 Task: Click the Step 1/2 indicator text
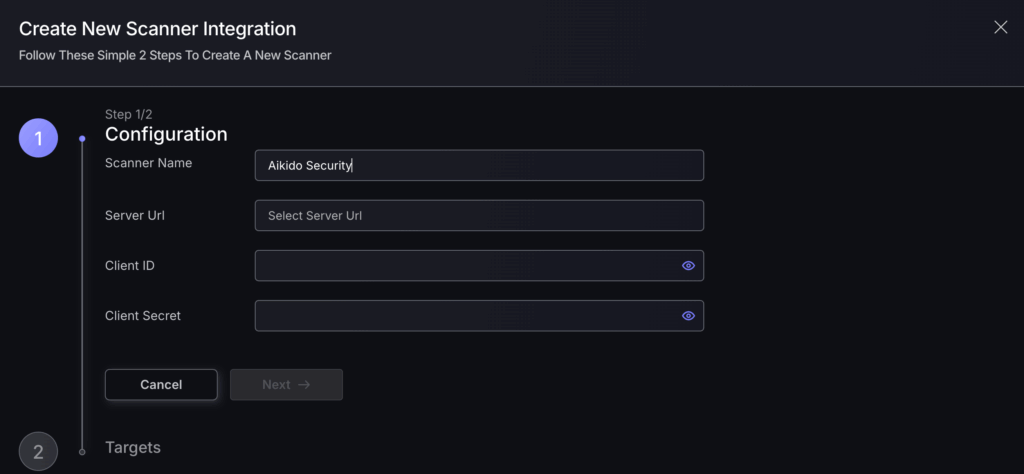(x=129, y=114)
